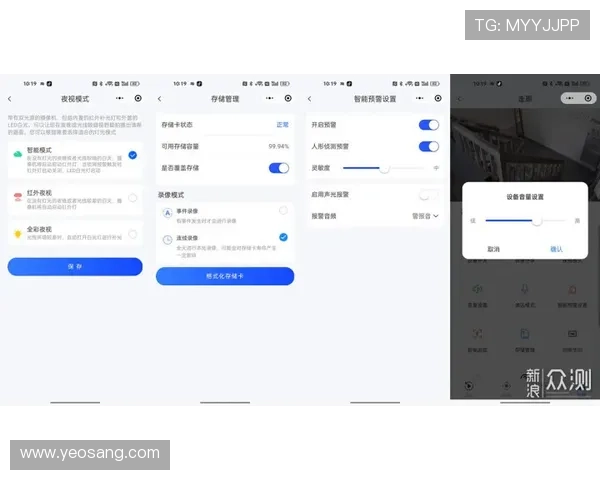This screenshot has height=480, width=600.
Task: Click the 录像模式 section heading
Action: coord(171,195)
